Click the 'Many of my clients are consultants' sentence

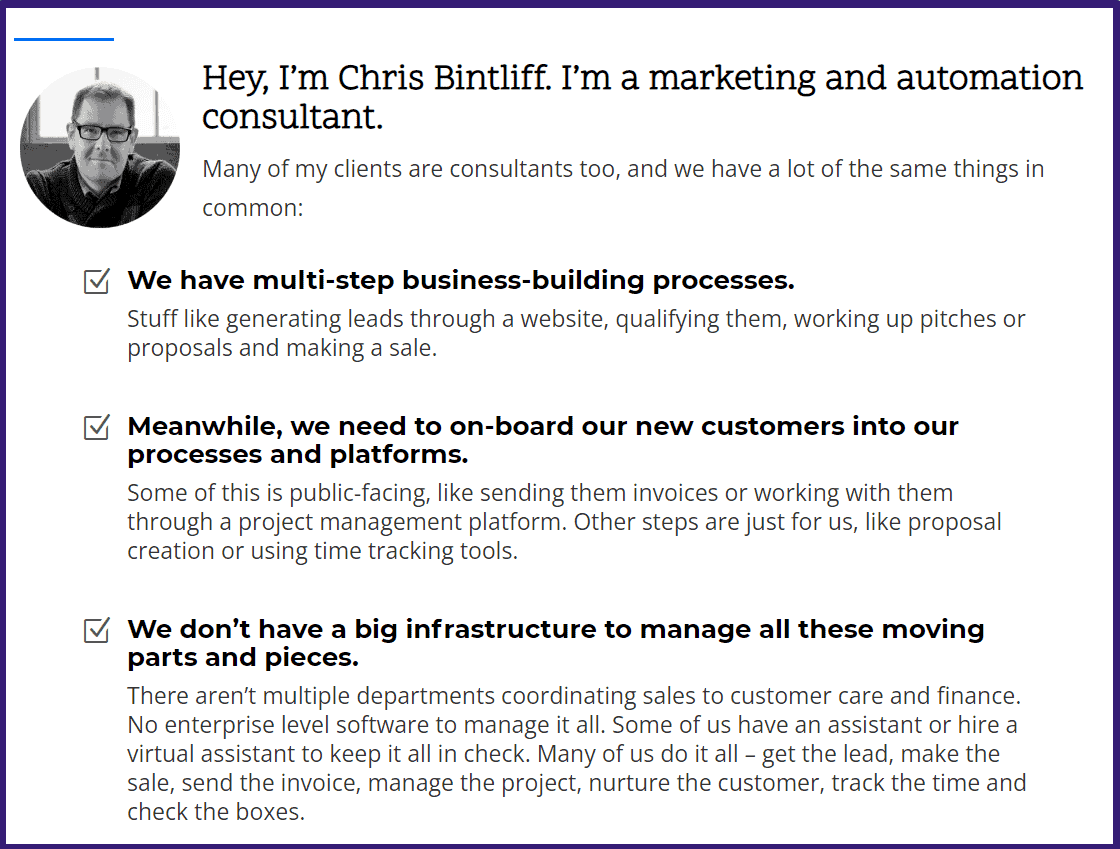pos(623,188)
